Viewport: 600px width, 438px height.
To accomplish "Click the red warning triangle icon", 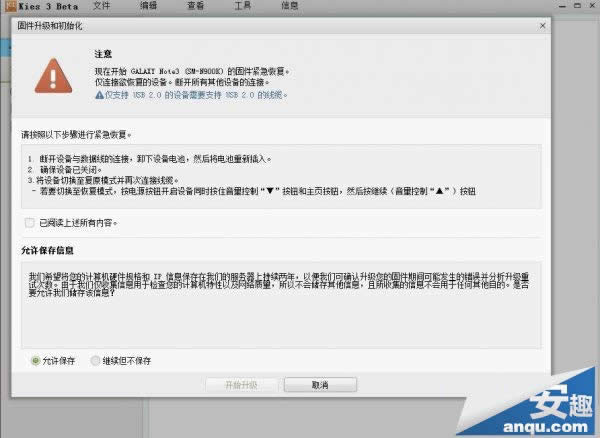I will pos(53,76).
